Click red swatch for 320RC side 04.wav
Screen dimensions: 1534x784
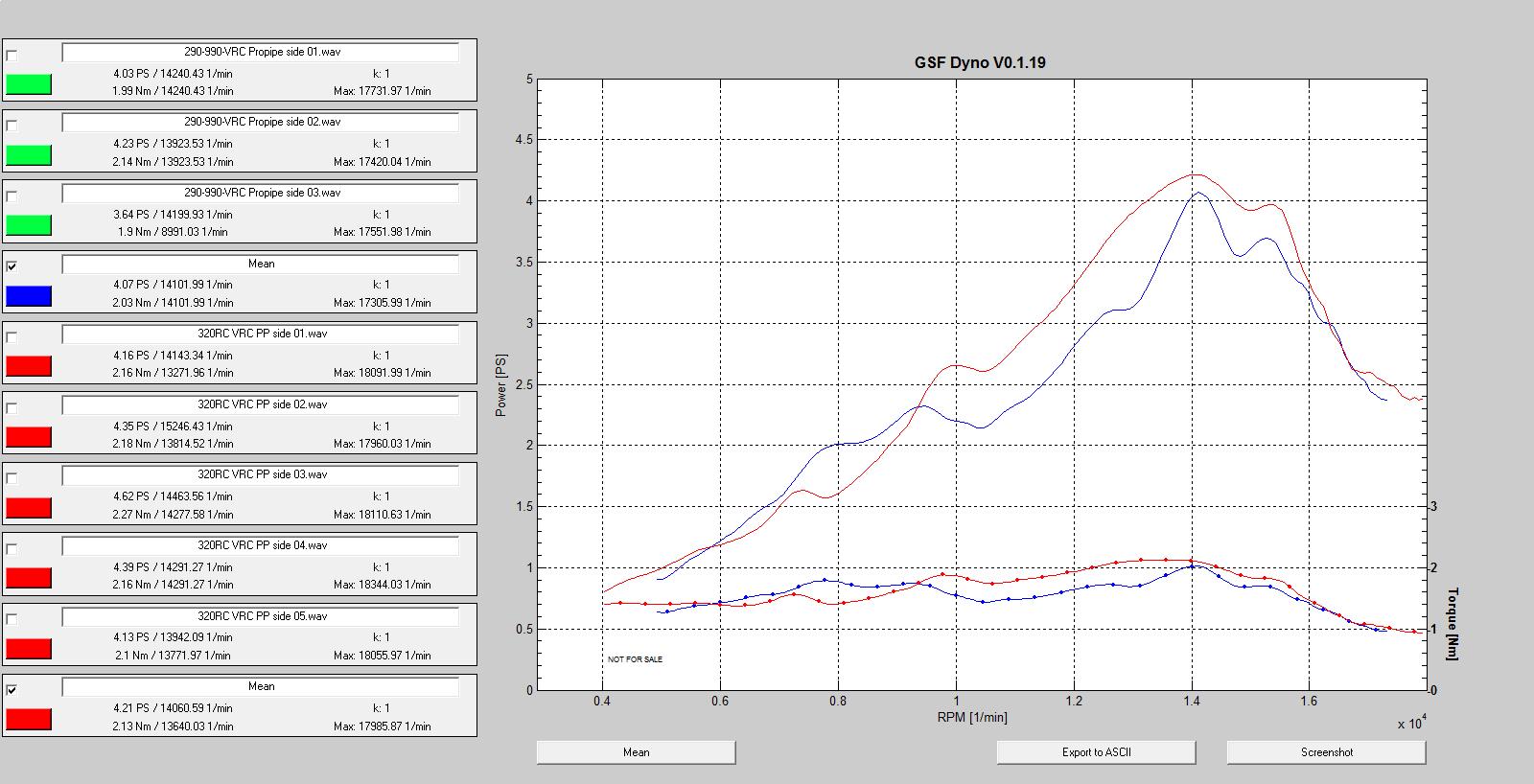[29, 578]
